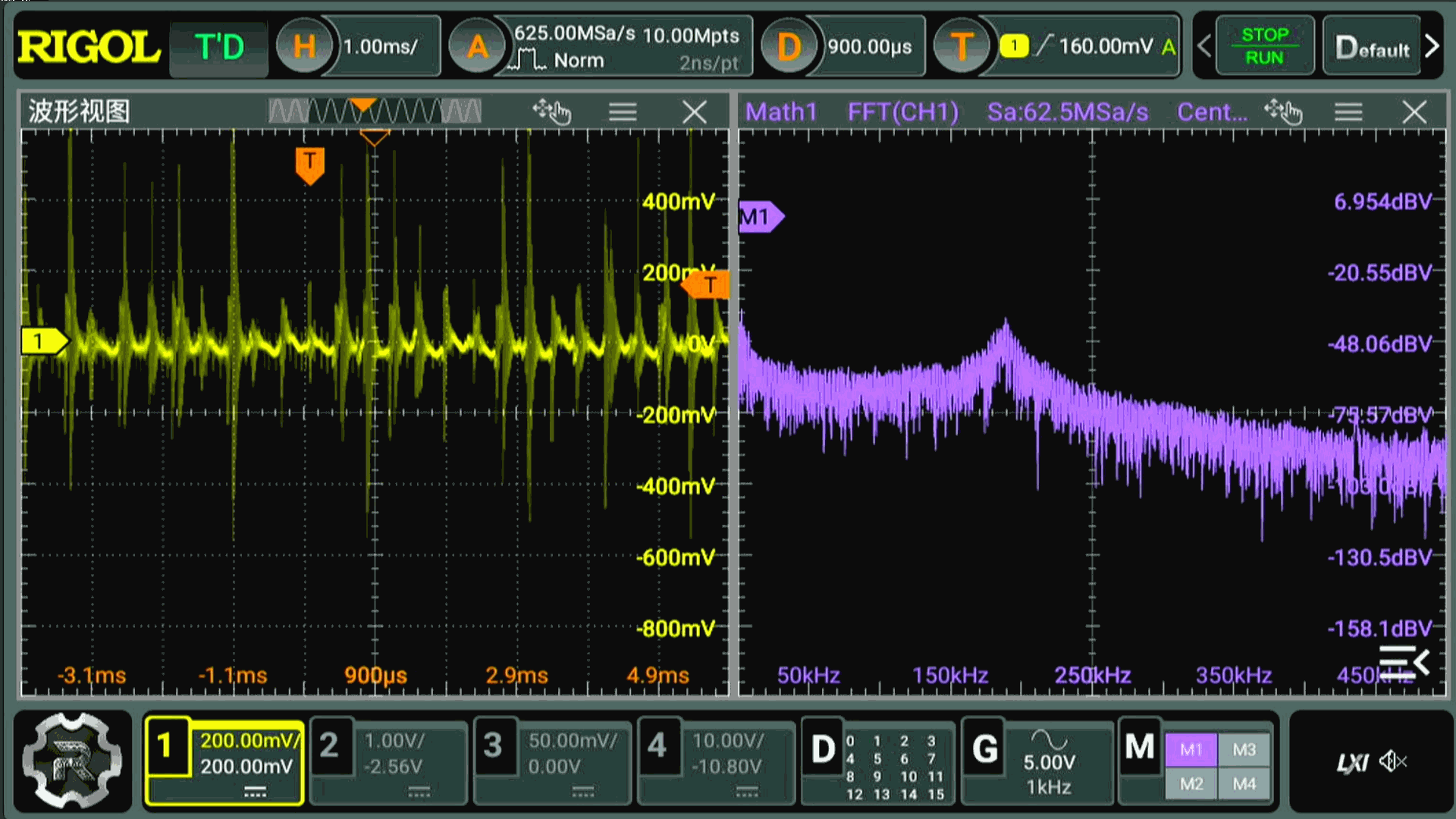
Task: Turn on channel 3
Action: pos(494,747)
